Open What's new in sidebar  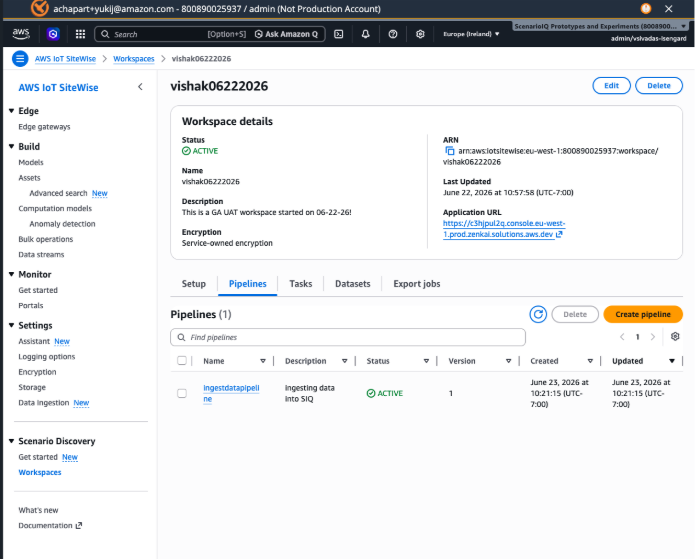click(38, 510)
